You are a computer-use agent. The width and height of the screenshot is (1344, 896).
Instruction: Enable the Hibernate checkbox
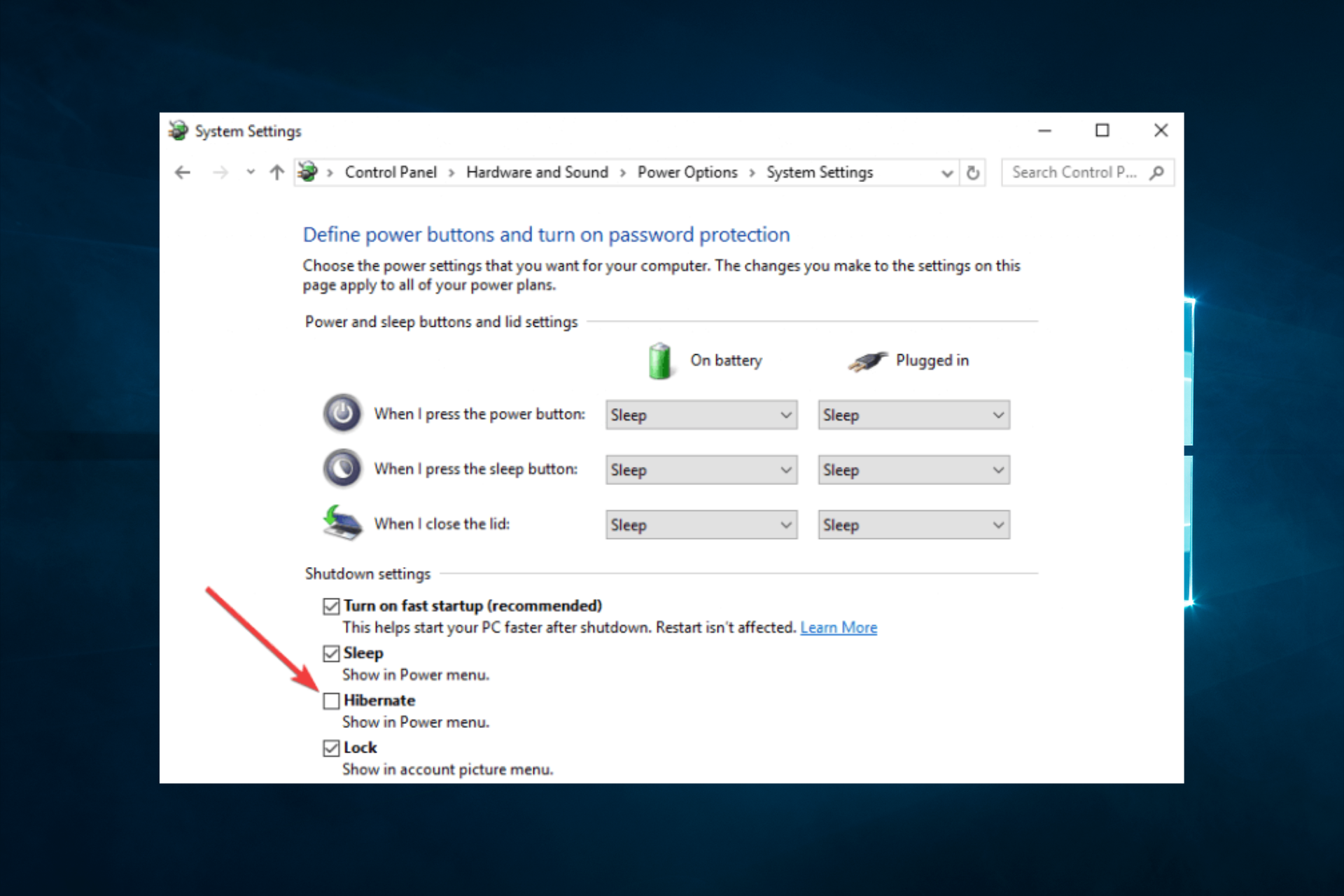coord(331,701)
